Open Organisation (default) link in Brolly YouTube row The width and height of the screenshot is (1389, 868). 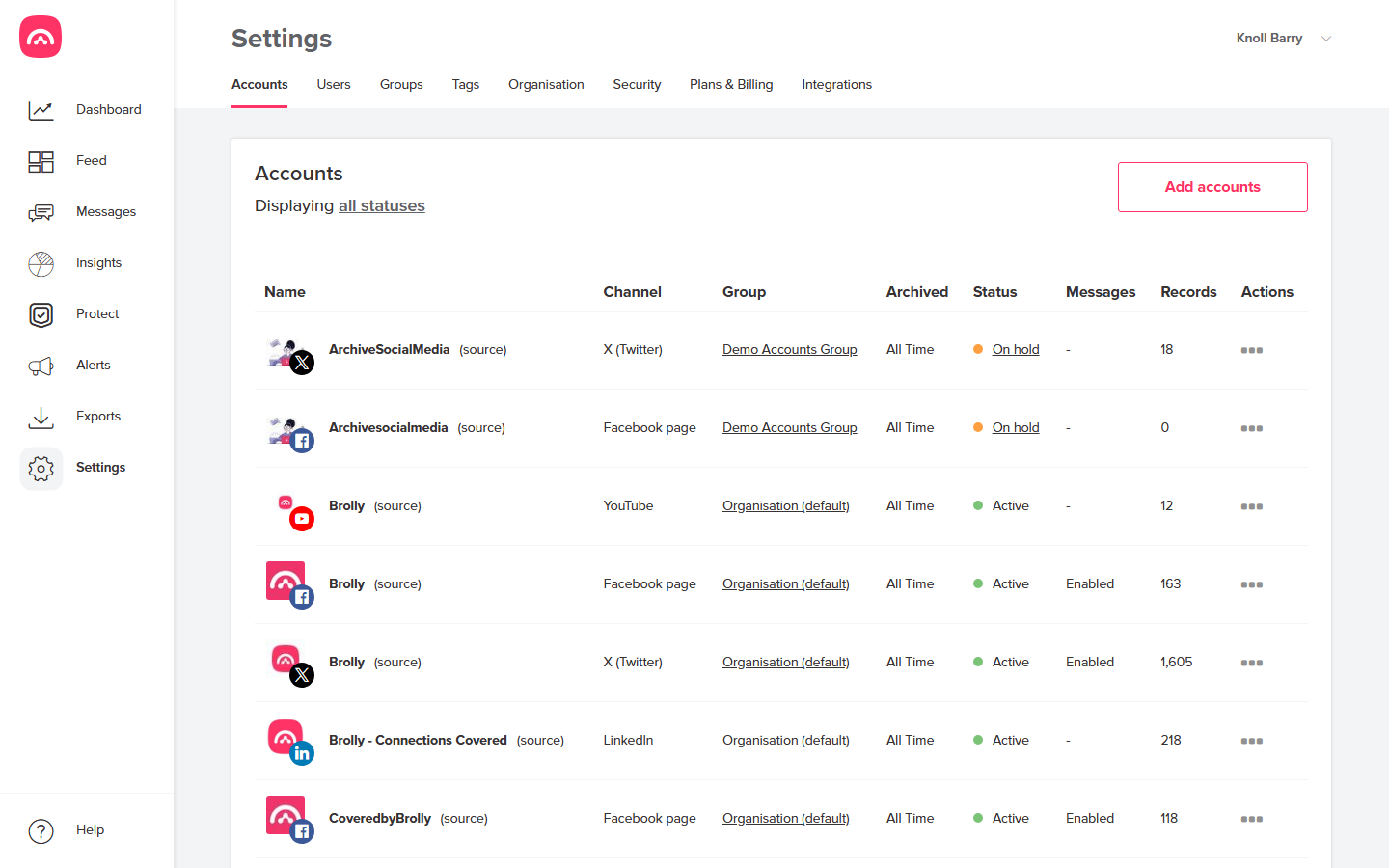click(786, 506)
